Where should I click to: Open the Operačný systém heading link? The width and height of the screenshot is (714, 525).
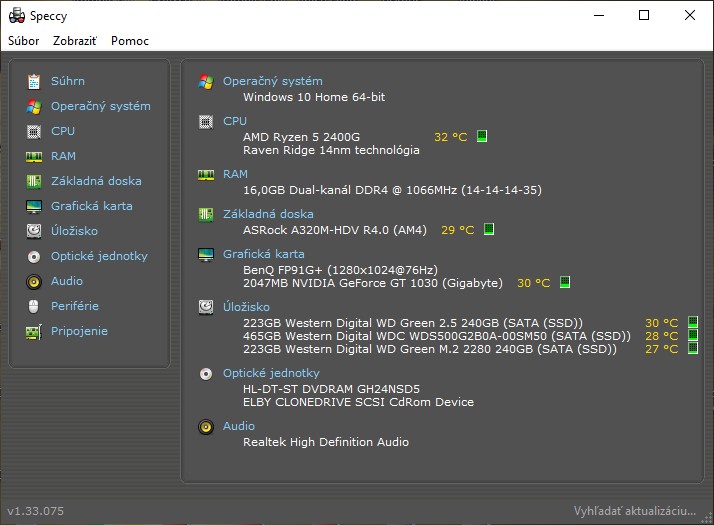point(272,81)
